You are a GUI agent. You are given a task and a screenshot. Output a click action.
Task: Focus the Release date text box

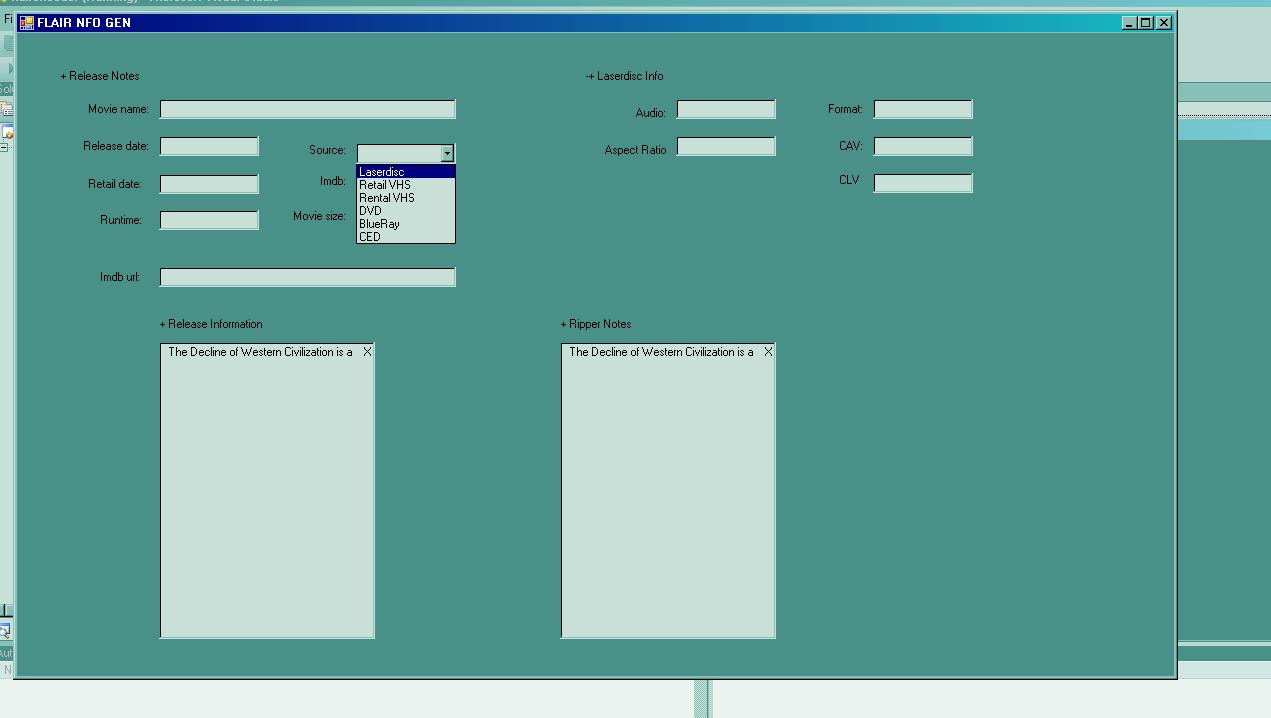pos(209,147)
